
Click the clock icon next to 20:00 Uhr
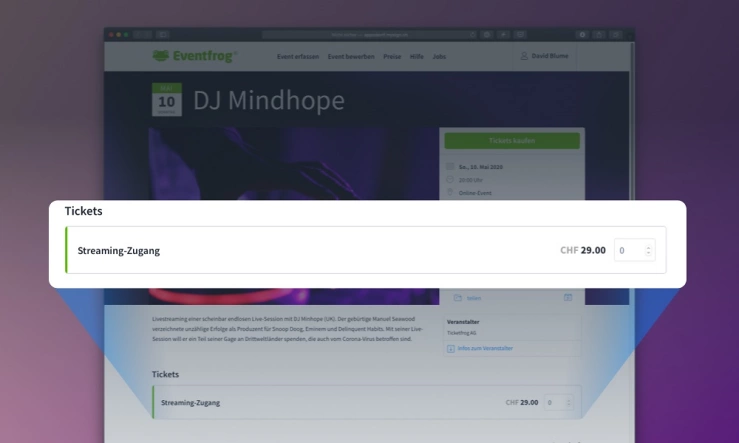[x=450, y=180]
